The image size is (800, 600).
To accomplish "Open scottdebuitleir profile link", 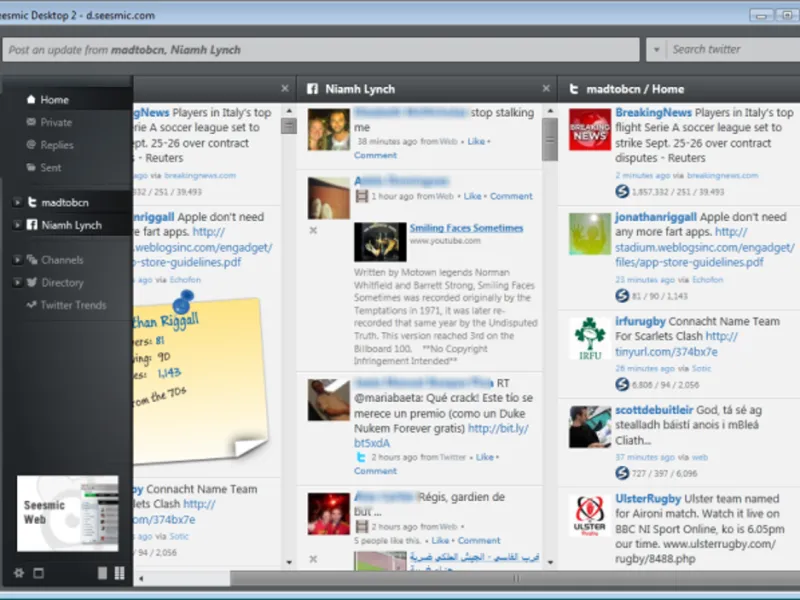I will (654, 410).
